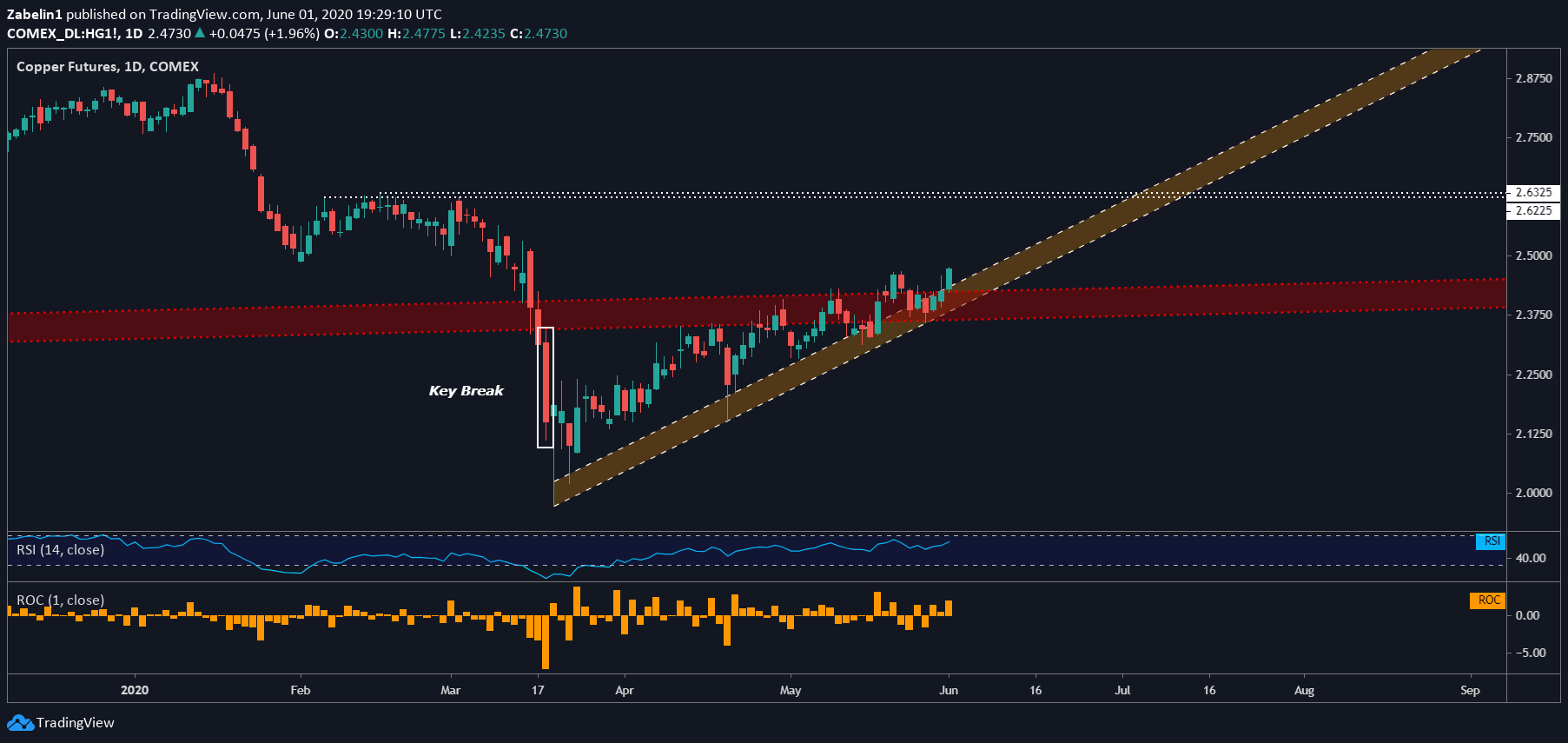Click the orange ROC indicator tag
Screen dimensions: 1568x743
tap(1487, 600)
